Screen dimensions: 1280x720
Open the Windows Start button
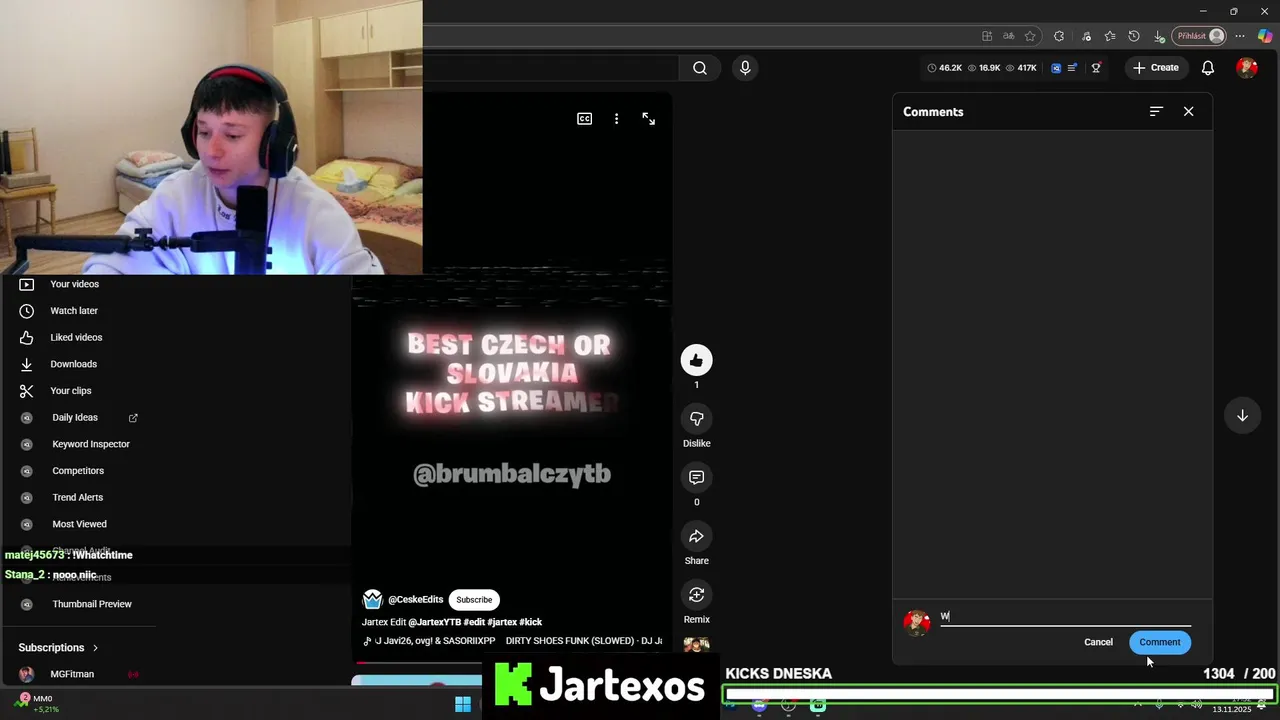coord(463,704)
